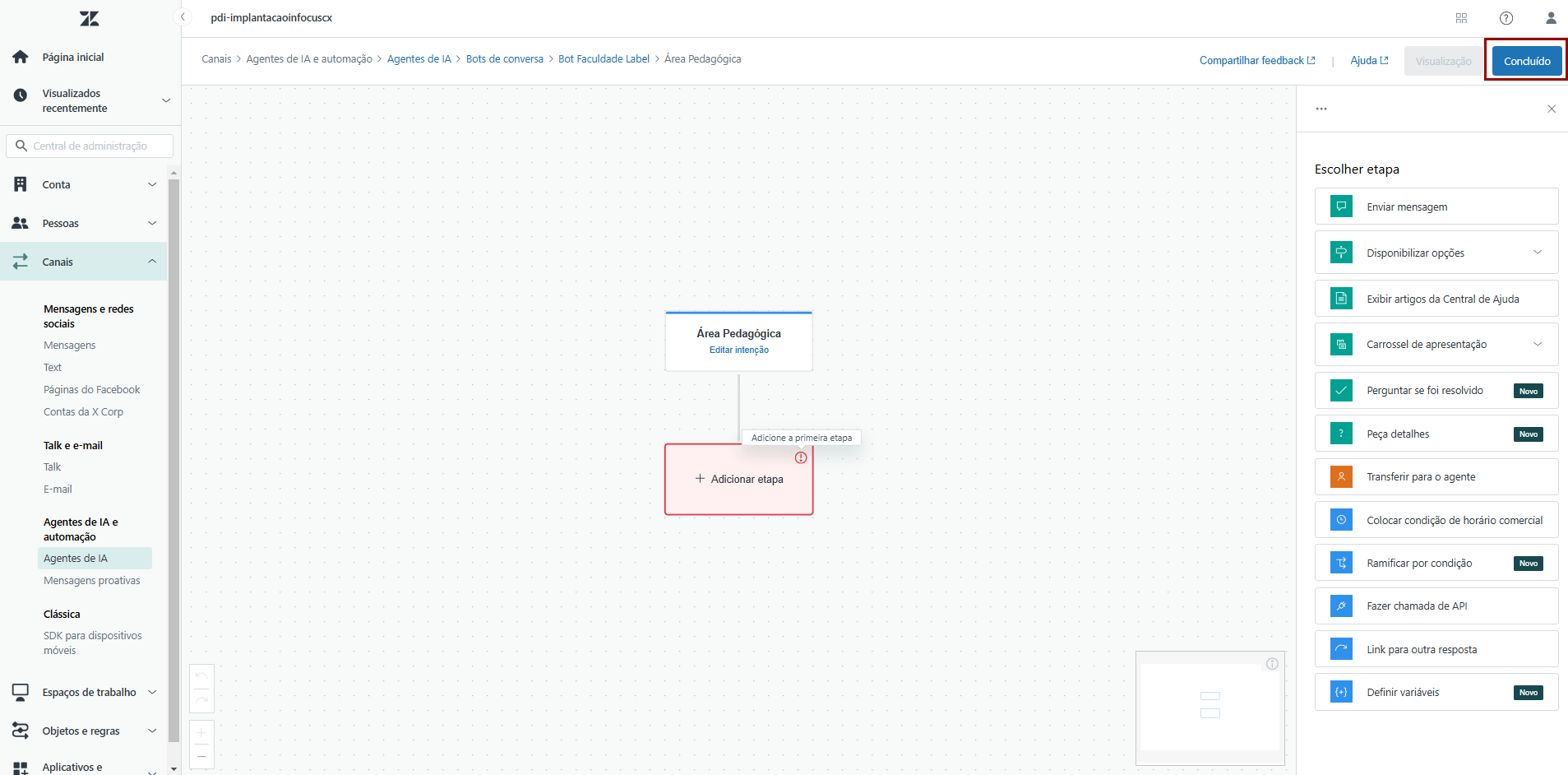Image resolution: width=1568 pixels, height=775 pixels.
Task: Open the help question mark icon
Action: coord(1506,18)
